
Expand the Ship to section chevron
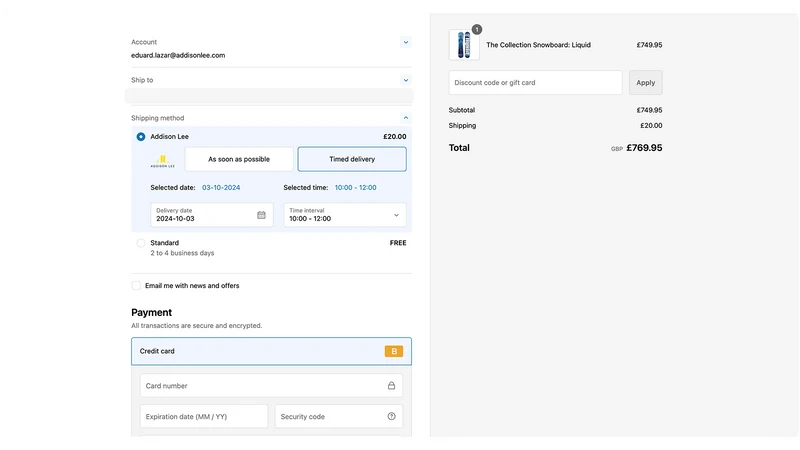[x=406, y=80]
